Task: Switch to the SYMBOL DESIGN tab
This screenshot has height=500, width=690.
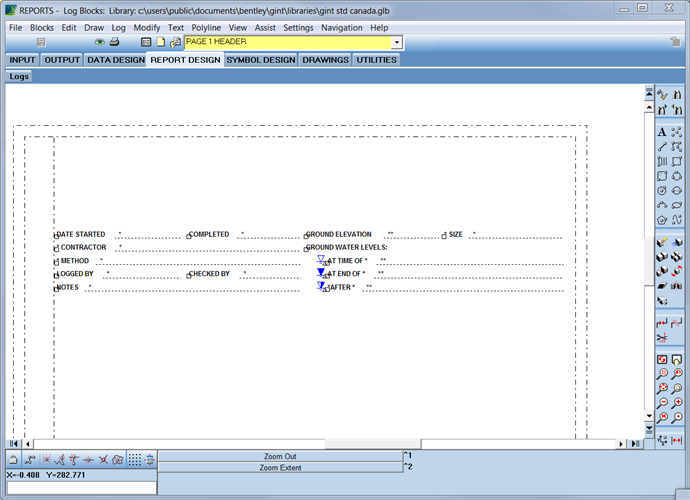Action: [261, 60]
